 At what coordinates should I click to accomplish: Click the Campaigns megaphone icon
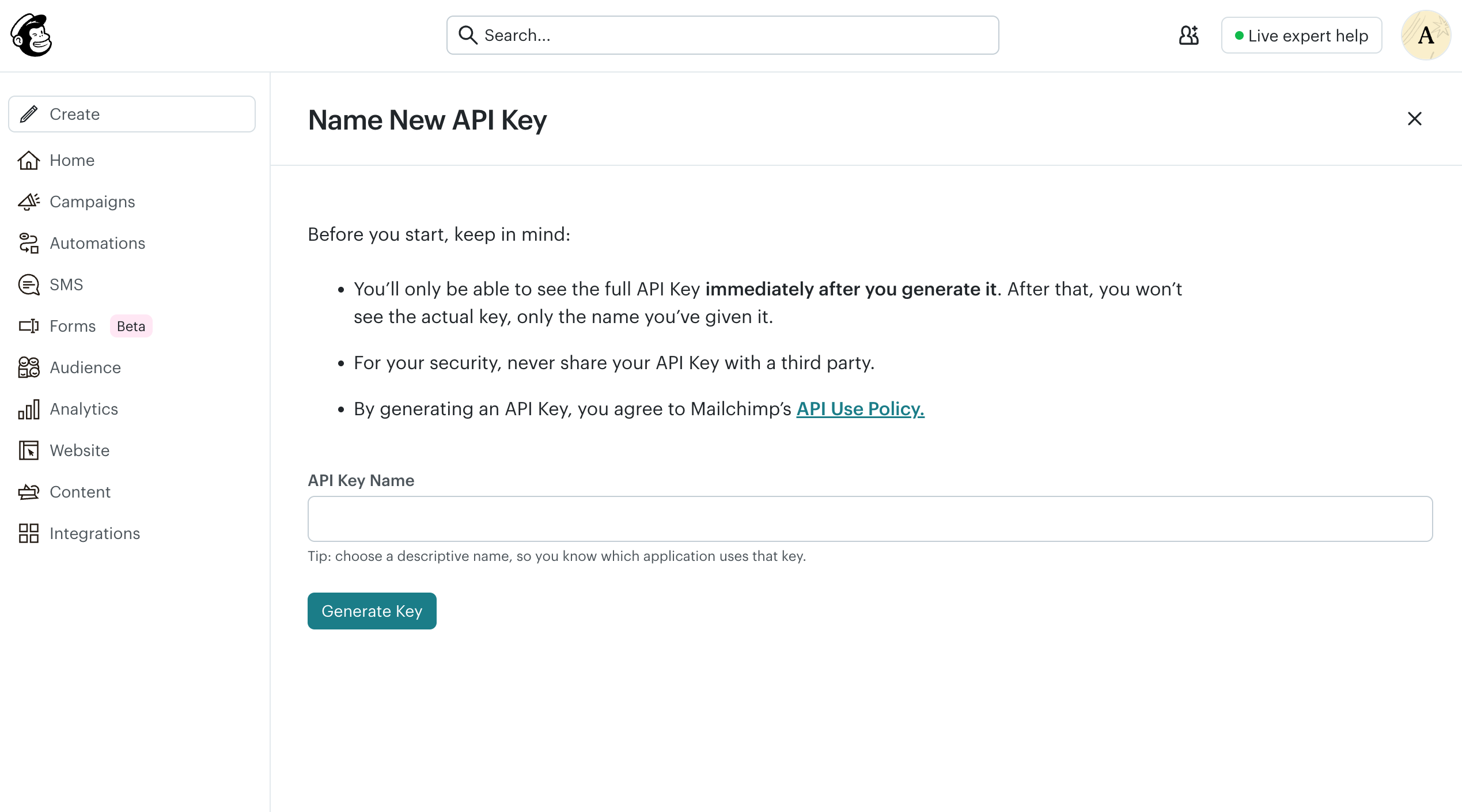[28, 202]
